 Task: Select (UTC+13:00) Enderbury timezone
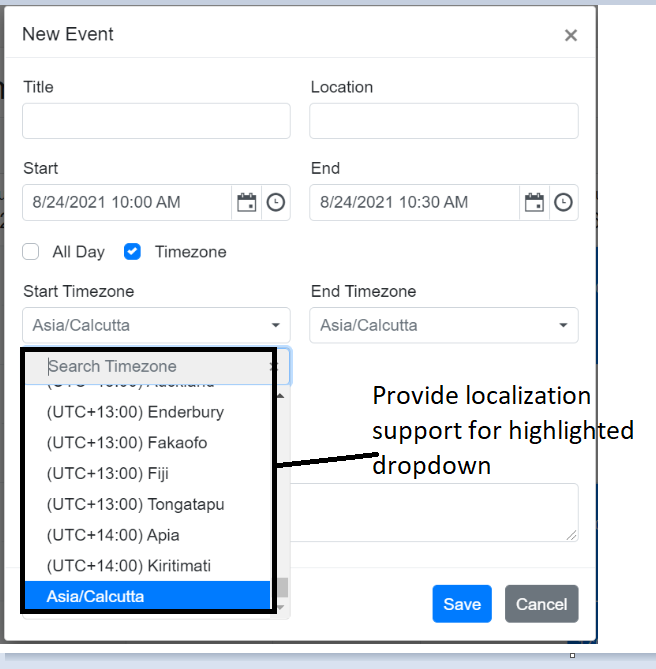pos(135,412)
